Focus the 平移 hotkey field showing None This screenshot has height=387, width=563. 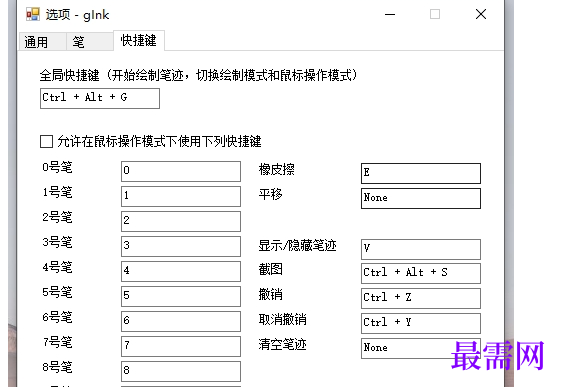point(421,199)
